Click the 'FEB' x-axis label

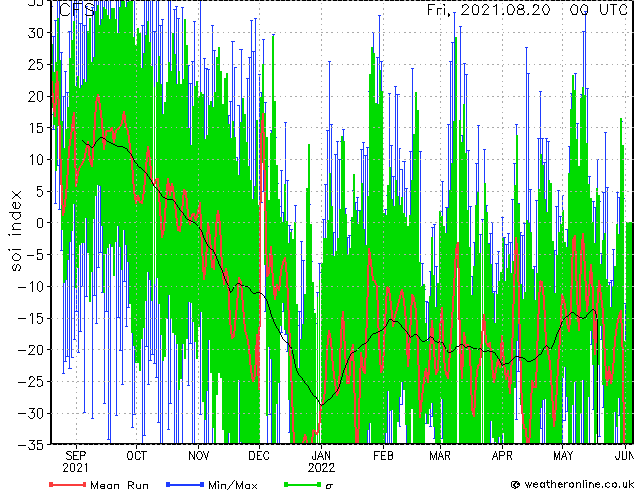(x=383, y=456)
